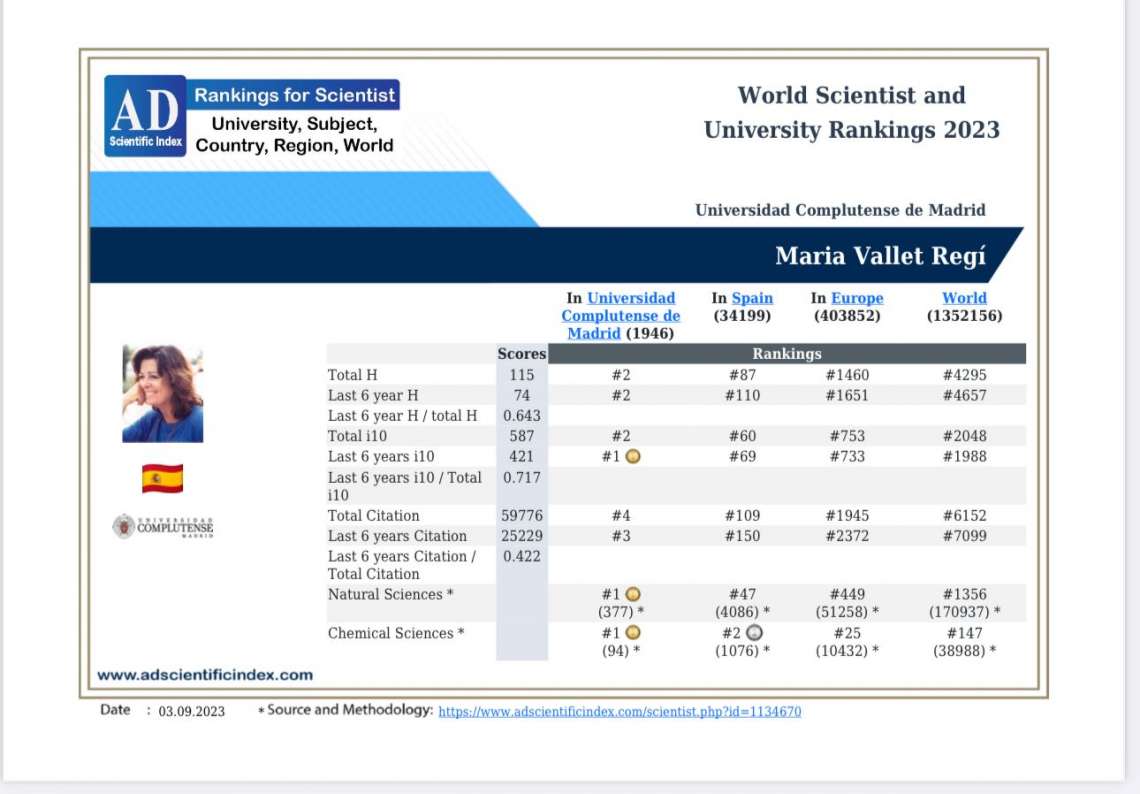Click Maria Vallet Regí's portrait photo
This screenshot has width=1140, height=794.
pos(163,393)
